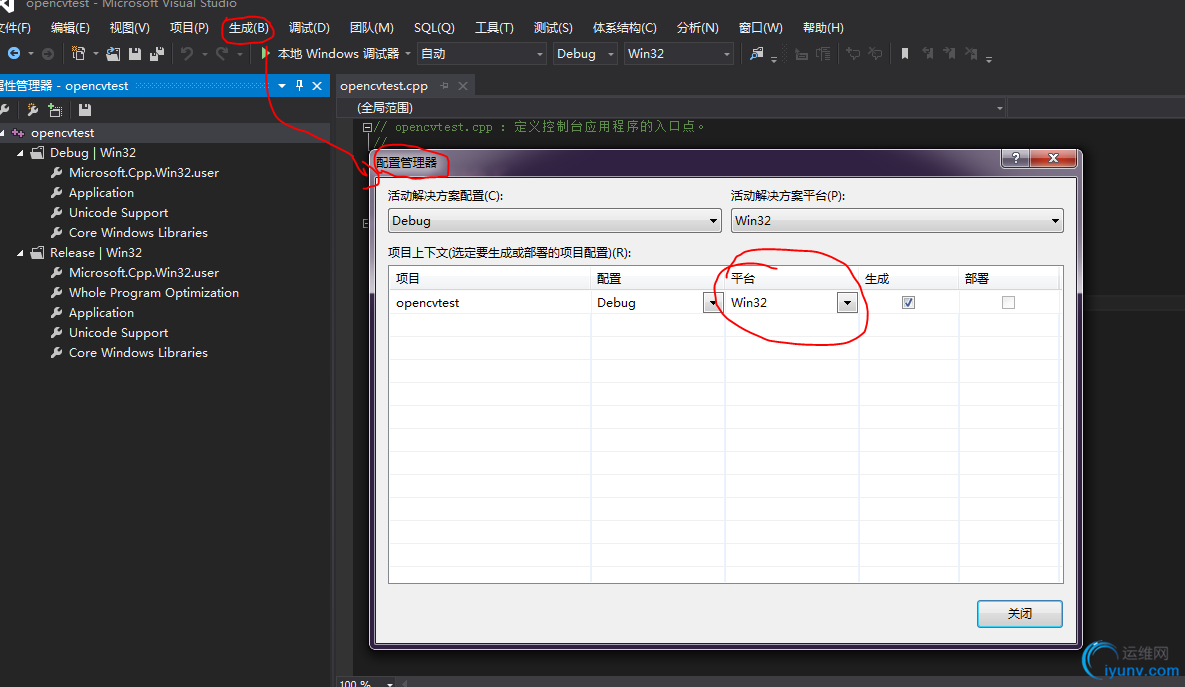Click the New Project toolbar icon
Image resolution: width=1185 pixels, height=687 pixels.
78,54
